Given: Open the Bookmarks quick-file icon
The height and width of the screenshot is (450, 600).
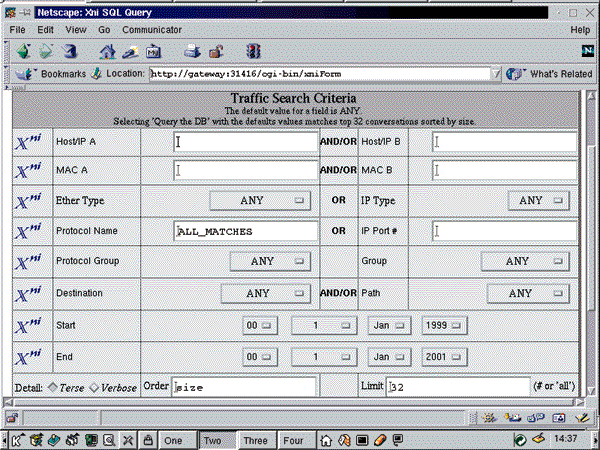Looking at the screenshot, I should 26,74.
